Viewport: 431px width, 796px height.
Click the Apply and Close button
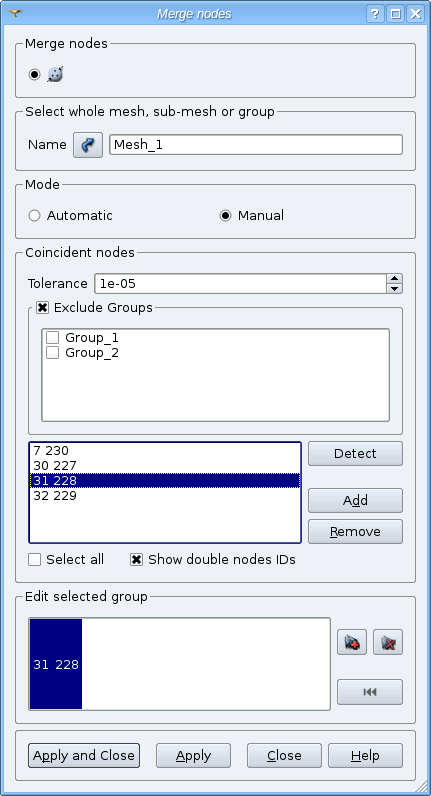(x=84, y=755)
